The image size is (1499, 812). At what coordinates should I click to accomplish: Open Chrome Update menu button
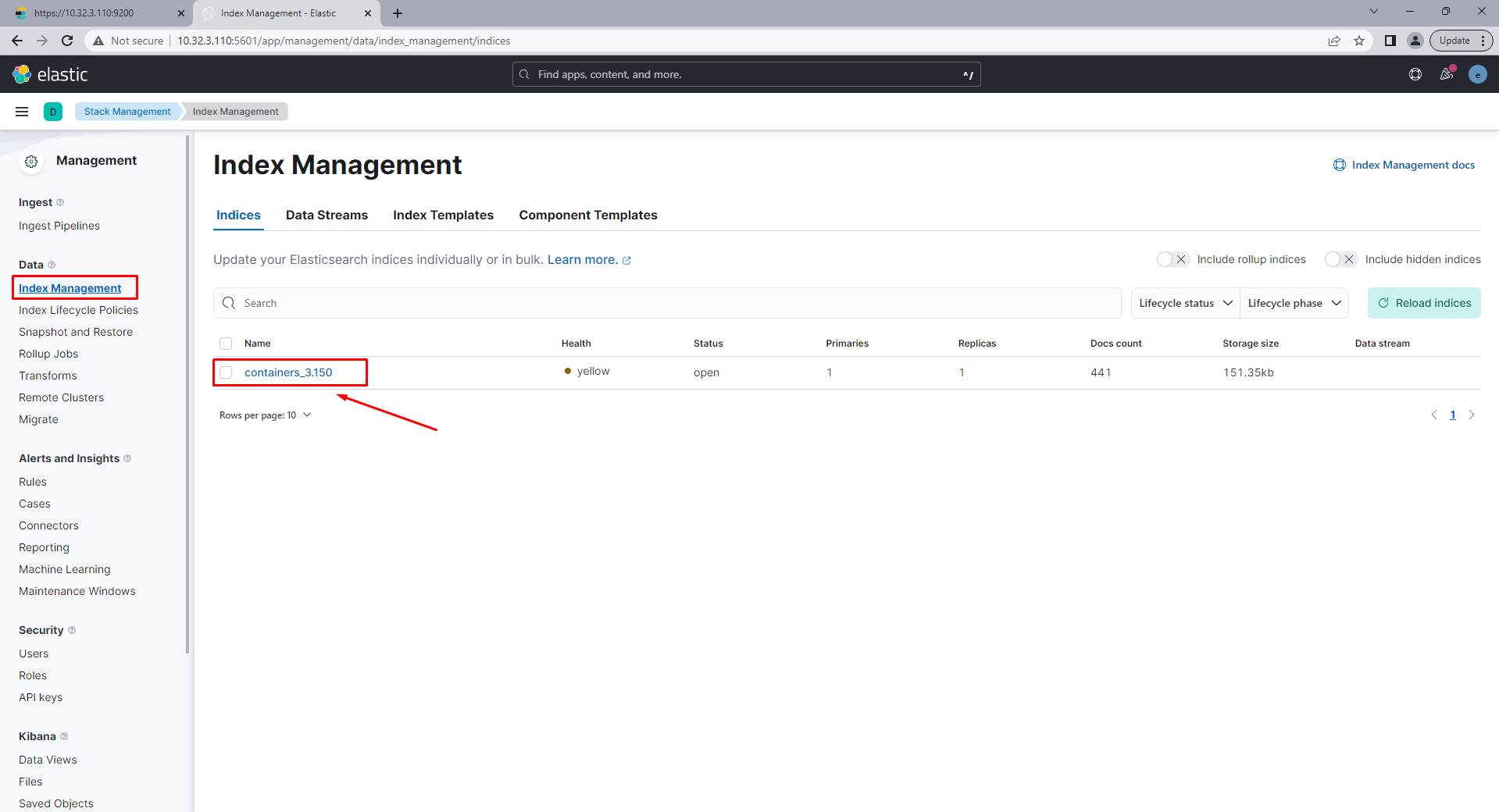[x=1462, y=41]
